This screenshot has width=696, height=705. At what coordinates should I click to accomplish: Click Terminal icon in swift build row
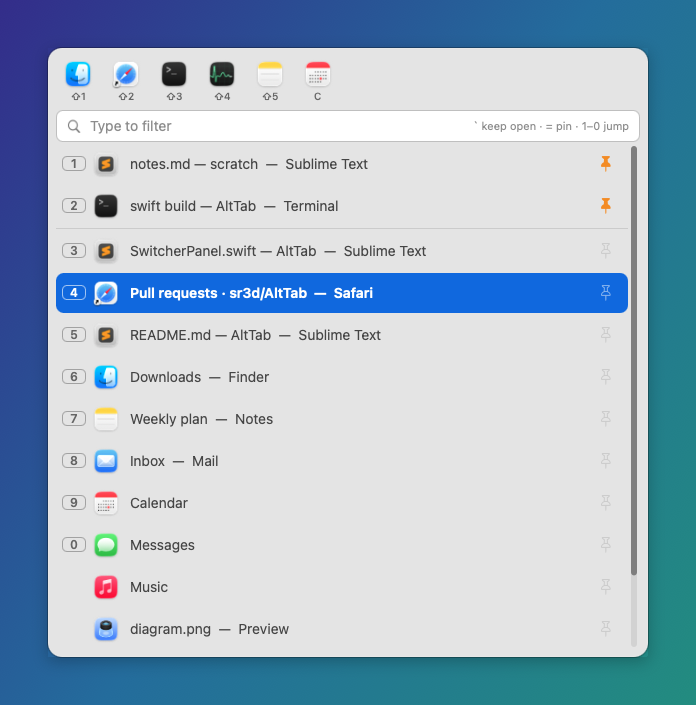point(106,206)
